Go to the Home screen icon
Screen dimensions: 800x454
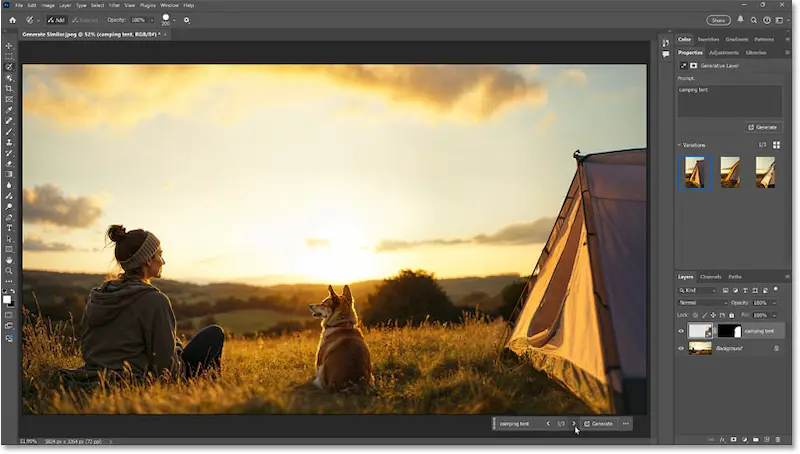point(13,20)
